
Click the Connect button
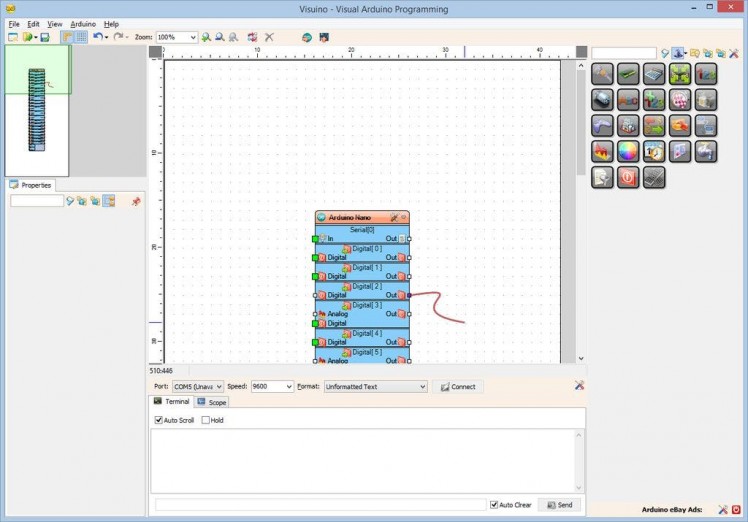pyautogui.click(x=457, y=386)
